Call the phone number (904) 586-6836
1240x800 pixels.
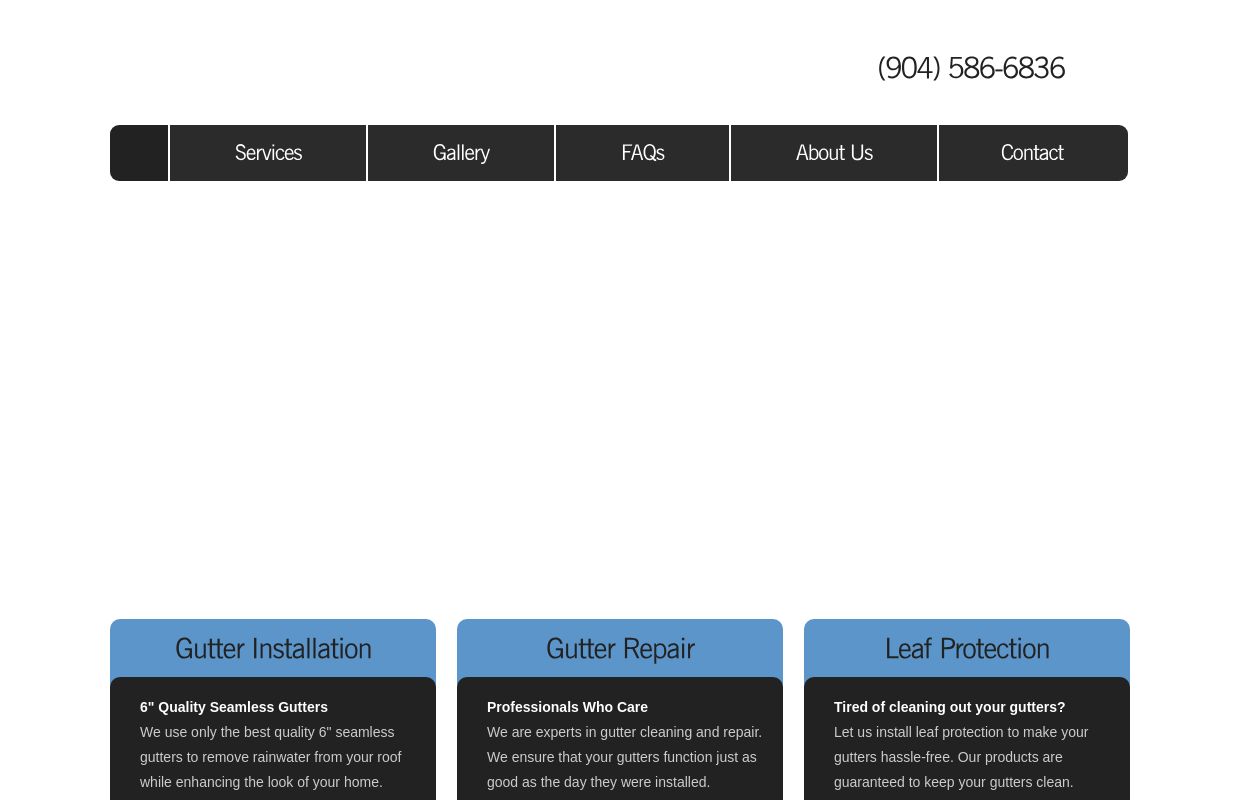[970, 68]
